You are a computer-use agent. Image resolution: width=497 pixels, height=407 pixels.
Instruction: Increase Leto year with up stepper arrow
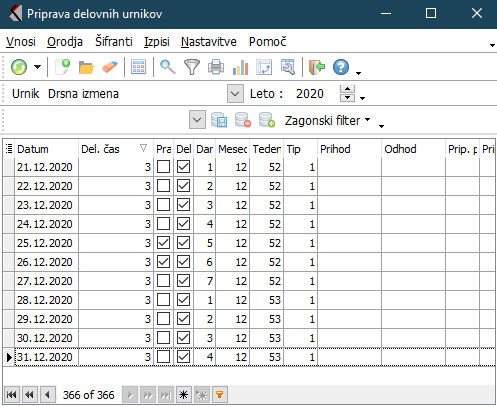point(347,89)
